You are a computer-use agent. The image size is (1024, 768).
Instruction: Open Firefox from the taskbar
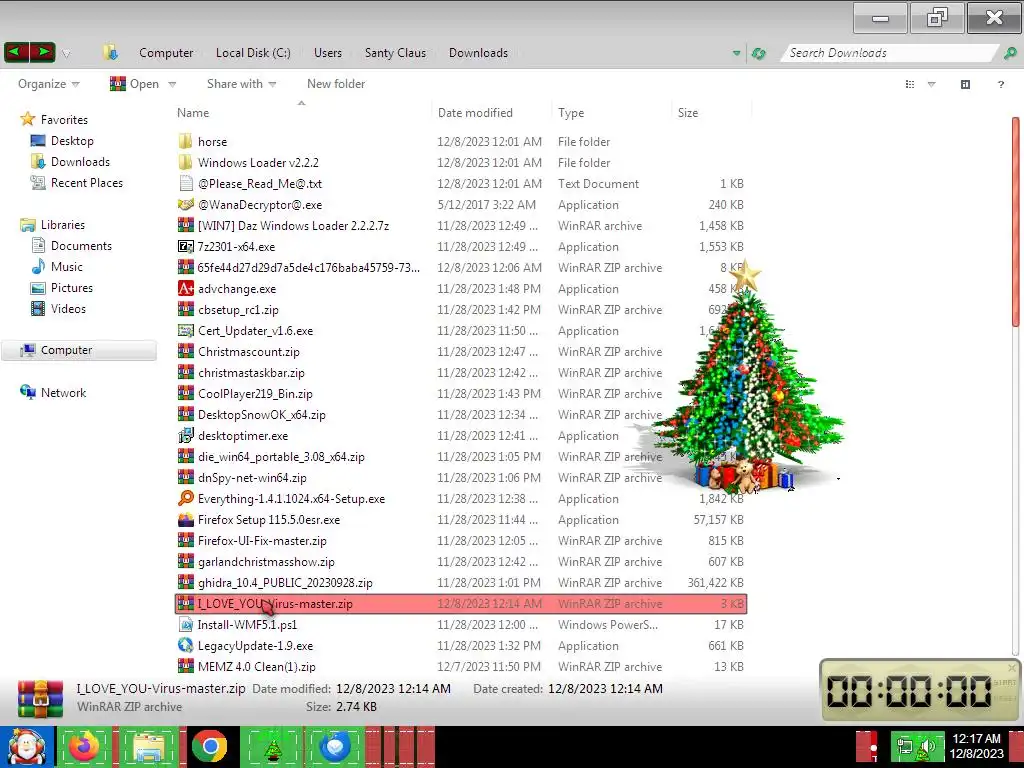pos(84,746)
